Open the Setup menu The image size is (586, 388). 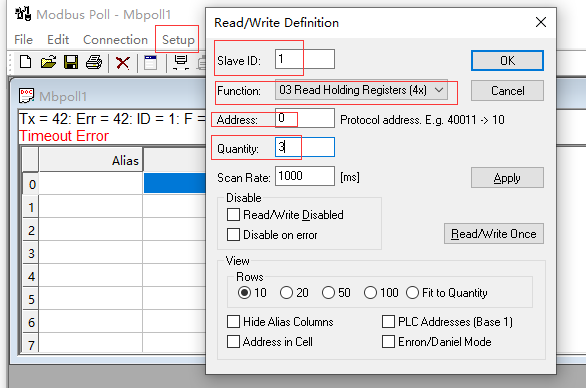(x=178, y=39)
